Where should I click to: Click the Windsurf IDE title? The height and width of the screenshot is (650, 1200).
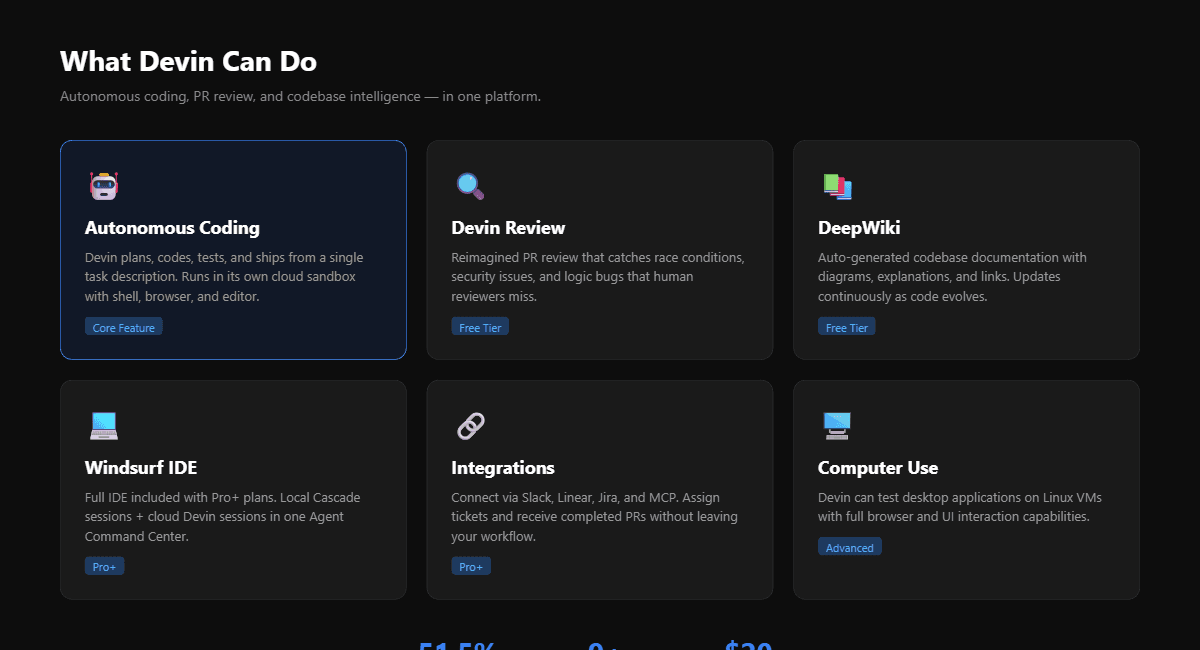(141, 467)
